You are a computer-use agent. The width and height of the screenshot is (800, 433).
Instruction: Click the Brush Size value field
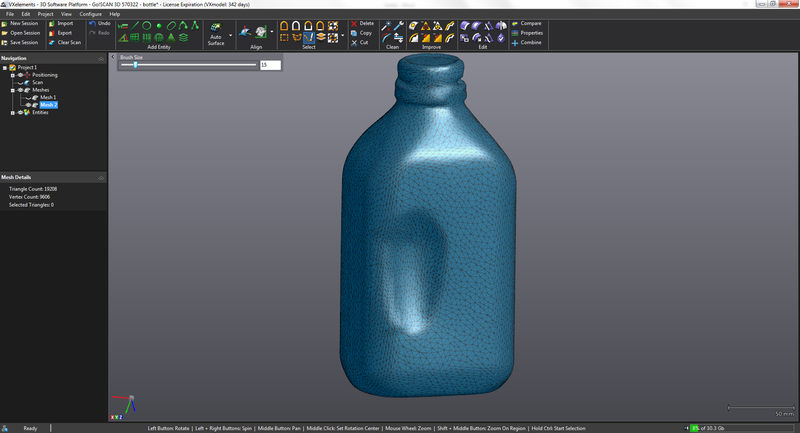[x=270, y=65]
